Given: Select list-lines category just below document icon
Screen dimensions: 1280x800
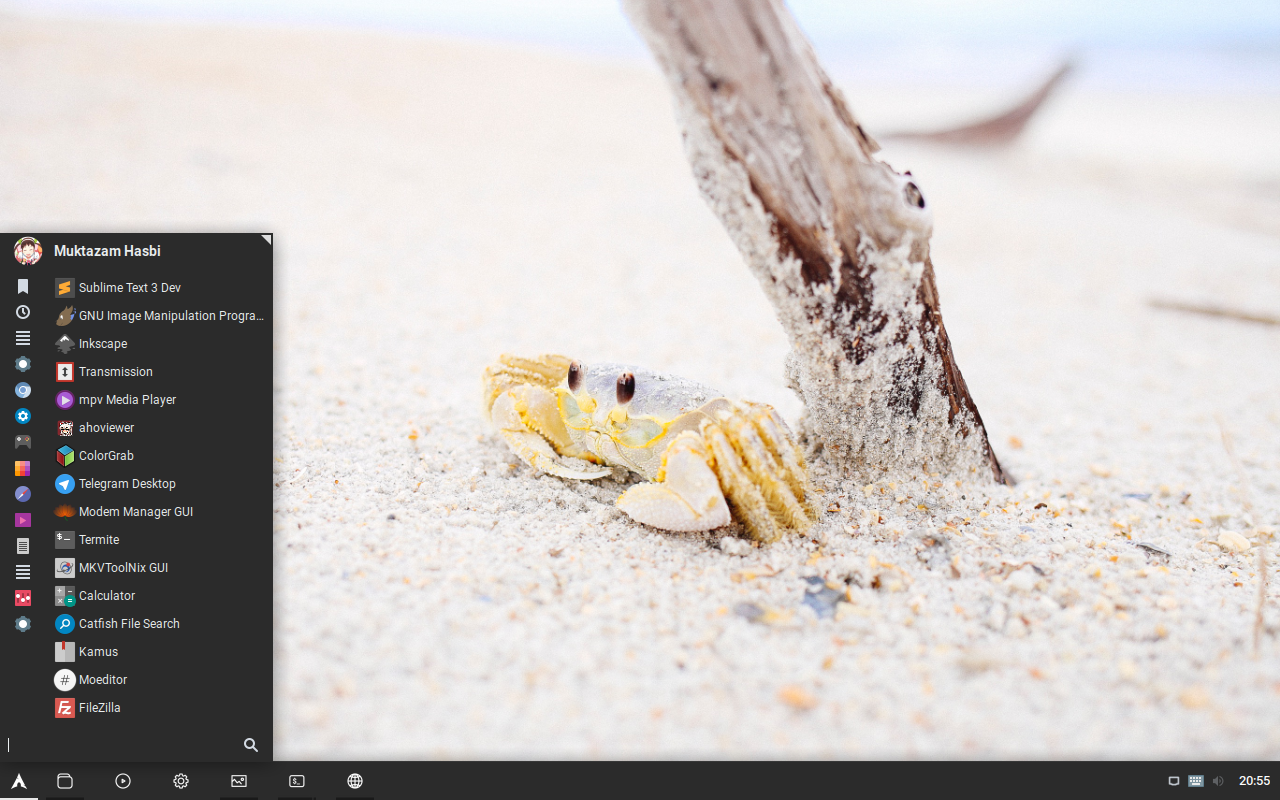Looking at the screenshot, I should (22, 572).
